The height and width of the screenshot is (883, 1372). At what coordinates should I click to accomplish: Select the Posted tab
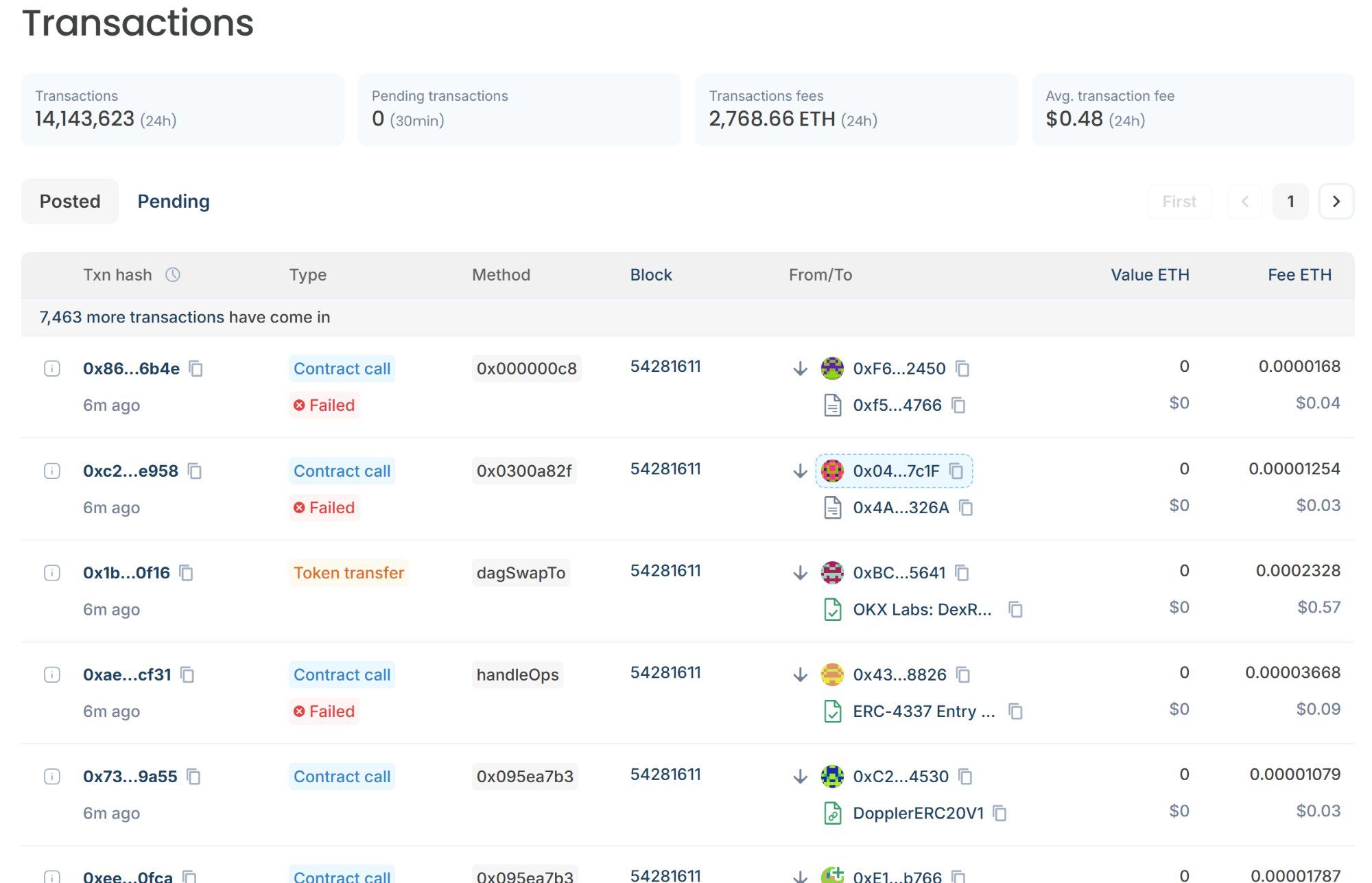click(70, 201)
